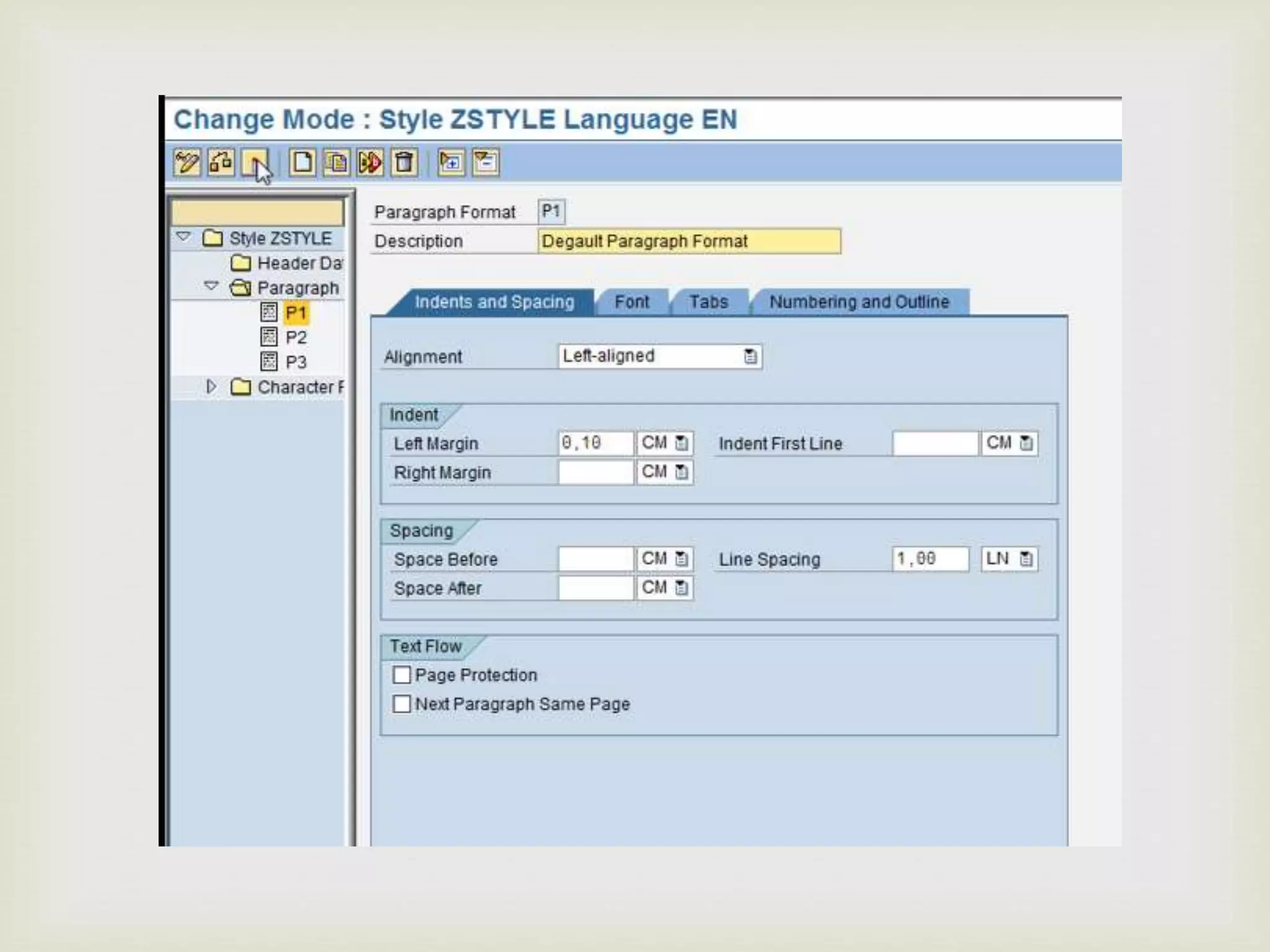1270x952 pixels.
Task: Collapse the Paragraph folder tree node
Action: 211,286
